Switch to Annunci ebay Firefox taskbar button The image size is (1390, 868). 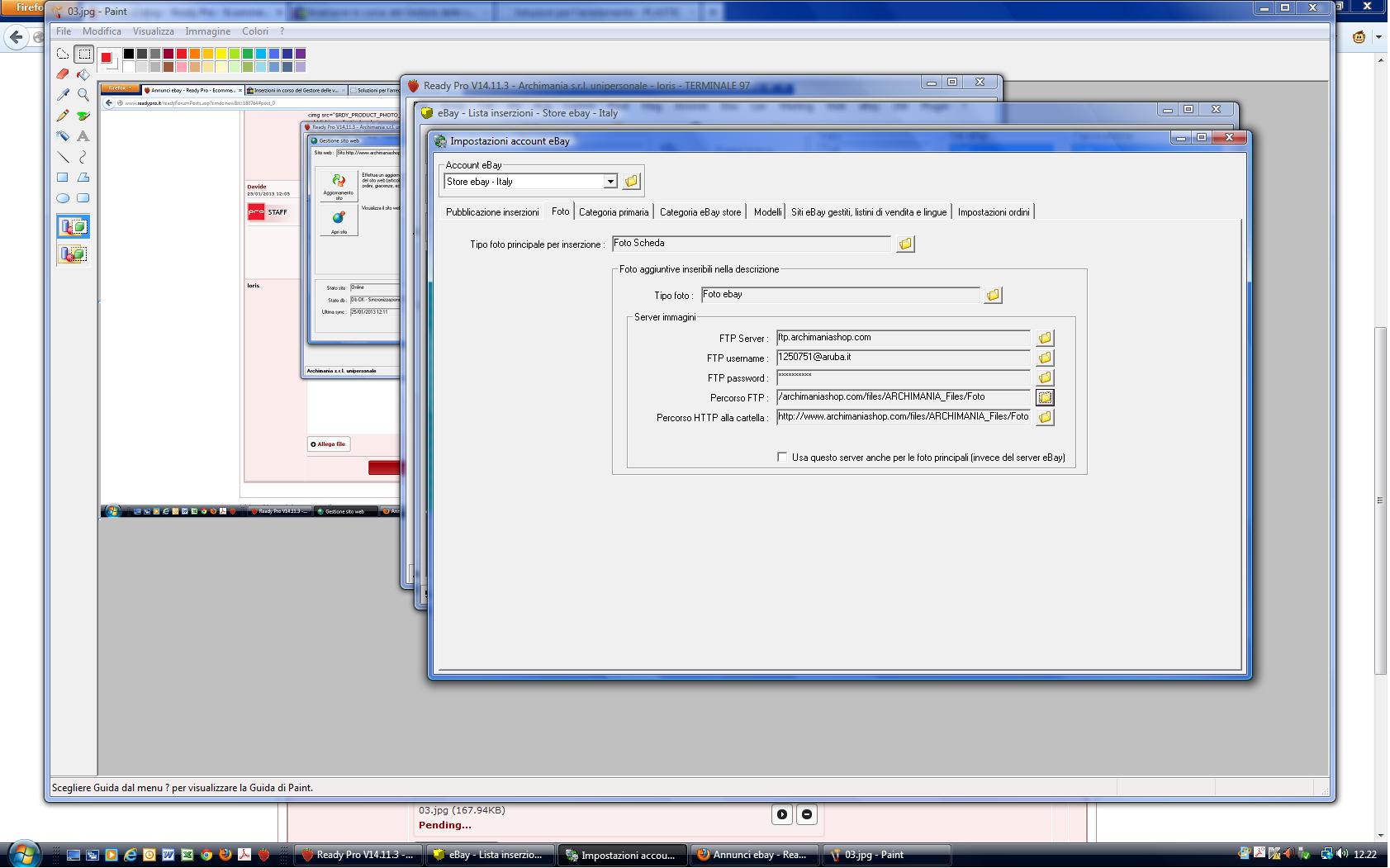[754, 855]
